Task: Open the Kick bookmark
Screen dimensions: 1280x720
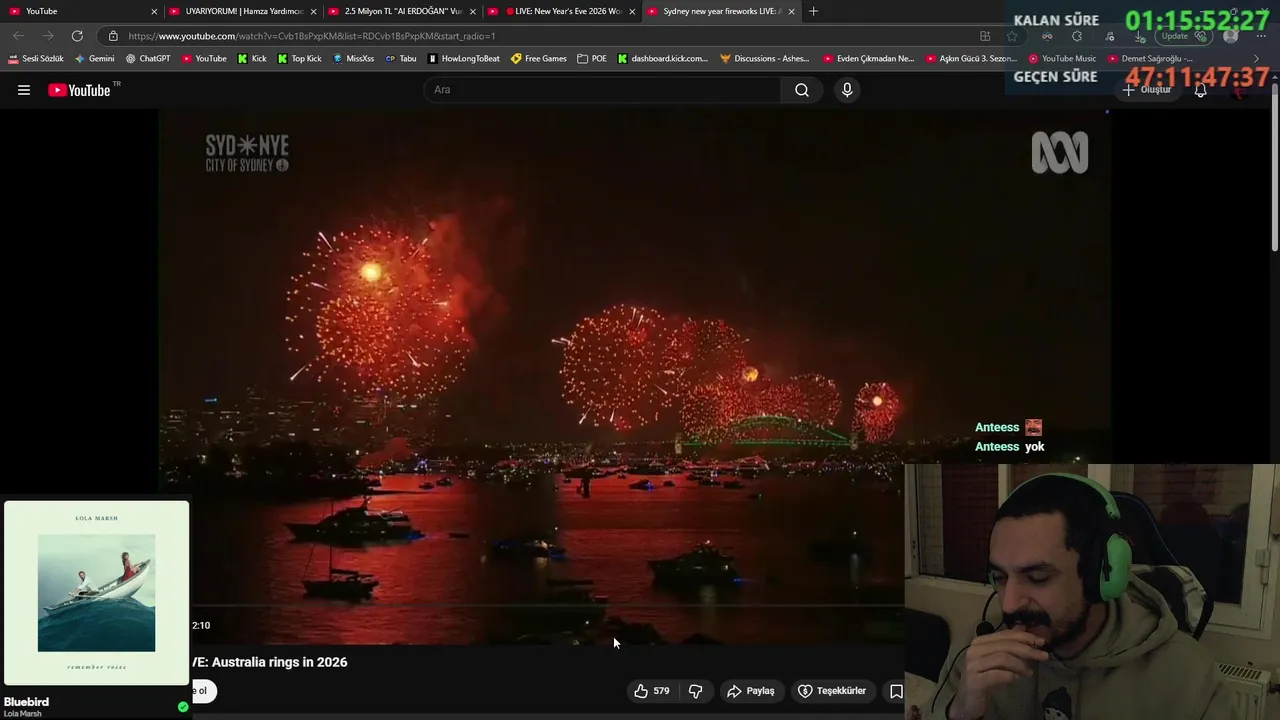Action: click(x=252, y=59)
